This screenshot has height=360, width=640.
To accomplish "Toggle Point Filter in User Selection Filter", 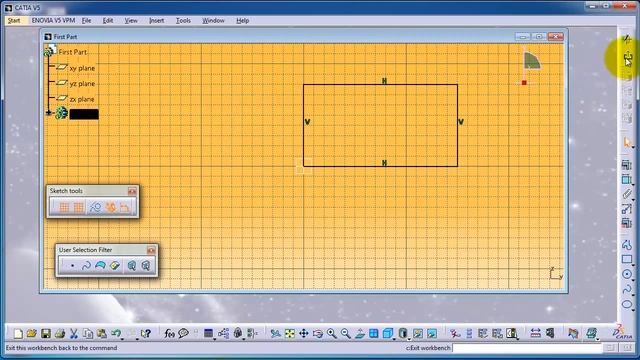I will [72, 266].
